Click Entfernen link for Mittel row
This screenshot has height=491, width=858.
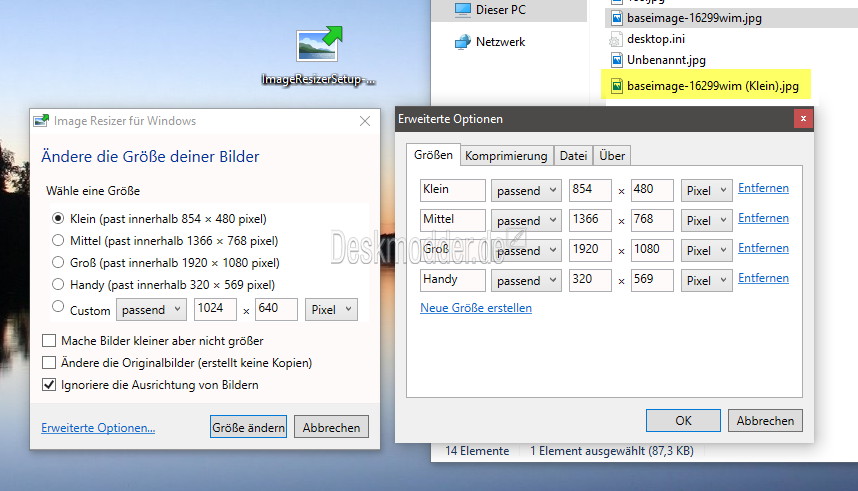763,218
